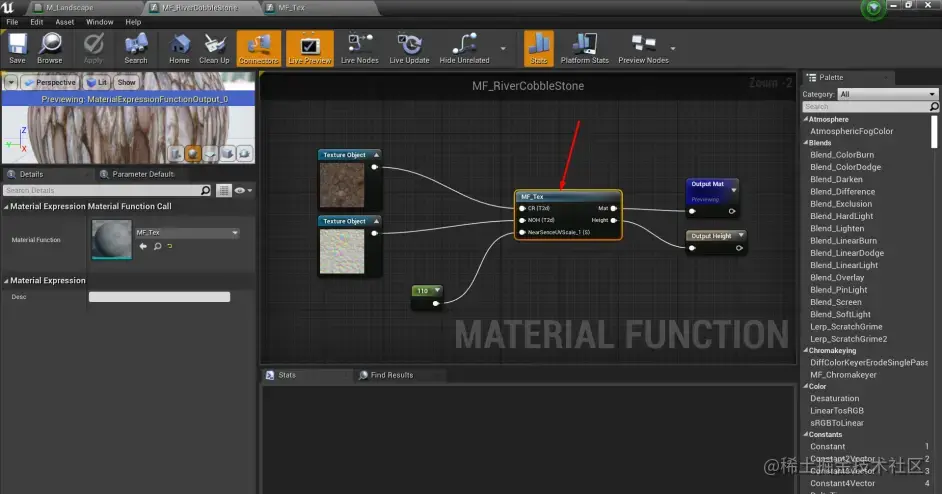Open the Edit menu
Viewport: 942px width, 494px height.
pyautogui.click(x=37, y=22)
